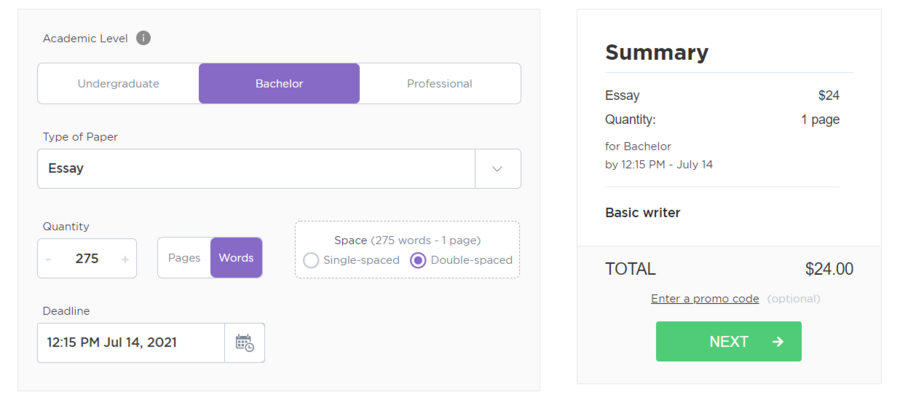Image resolution: width=900 pixels, height=403 pixels.
Task: Click the TOTAL $24.00 amount
Action: click(x=829, y=269)
